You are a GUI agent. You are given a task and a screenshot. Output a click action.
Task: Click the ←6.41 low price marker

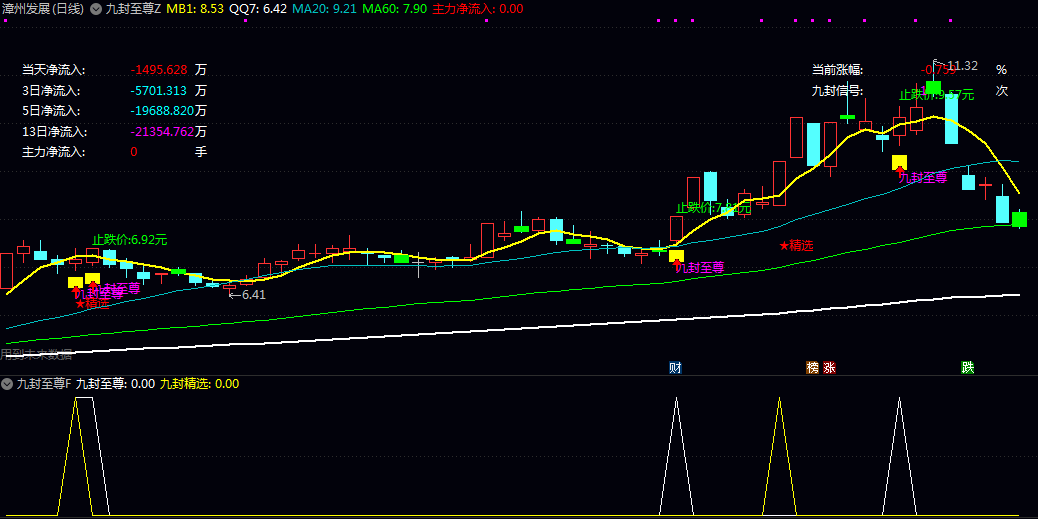(x=247, y=295)
